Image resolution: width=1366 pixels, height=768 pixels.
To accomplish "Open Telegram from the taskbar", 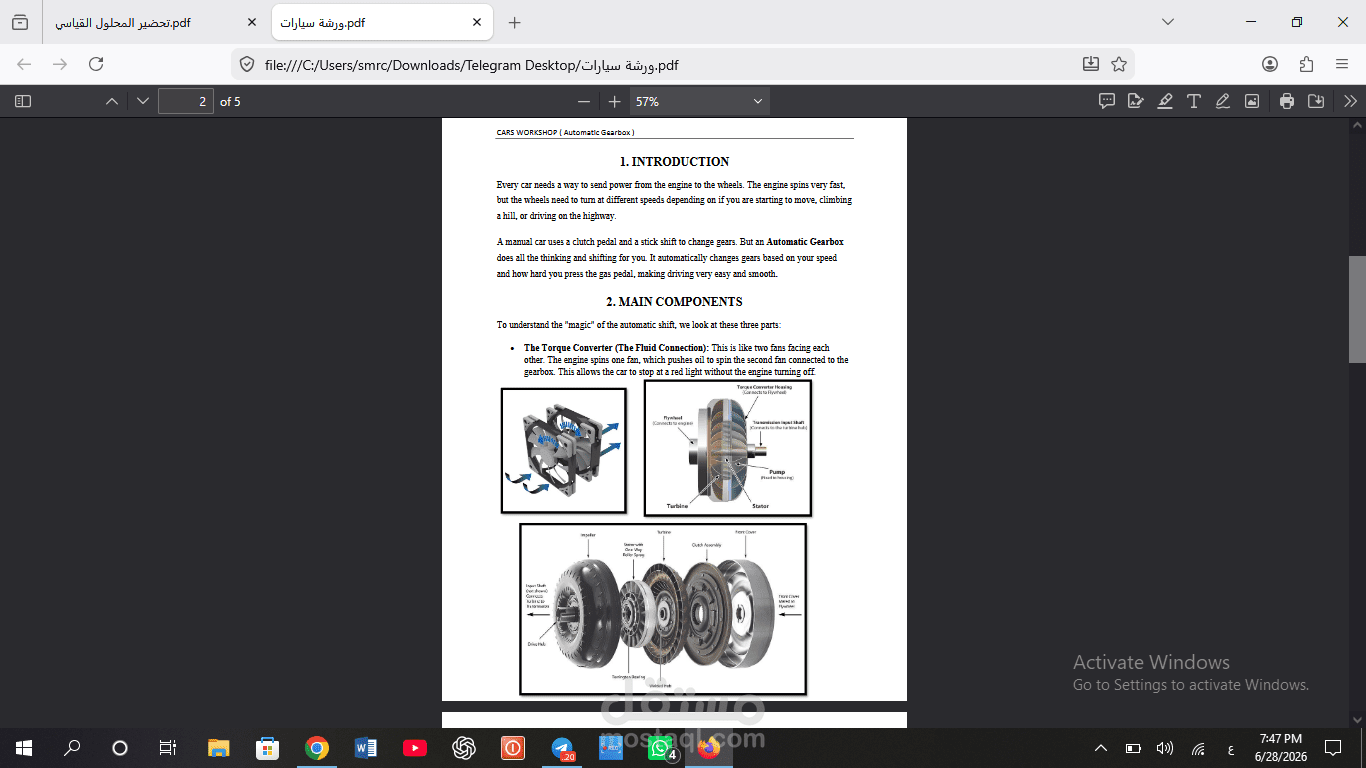I will 563,748.
